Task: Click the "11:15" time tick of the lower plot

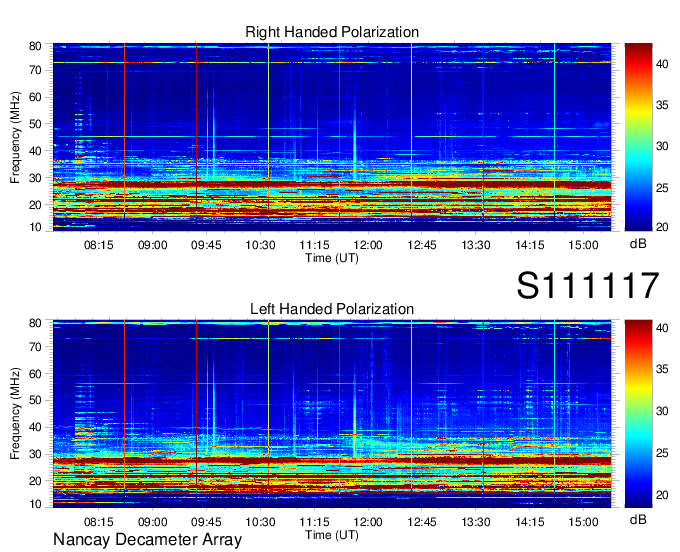Action: [x=314, y=522]
